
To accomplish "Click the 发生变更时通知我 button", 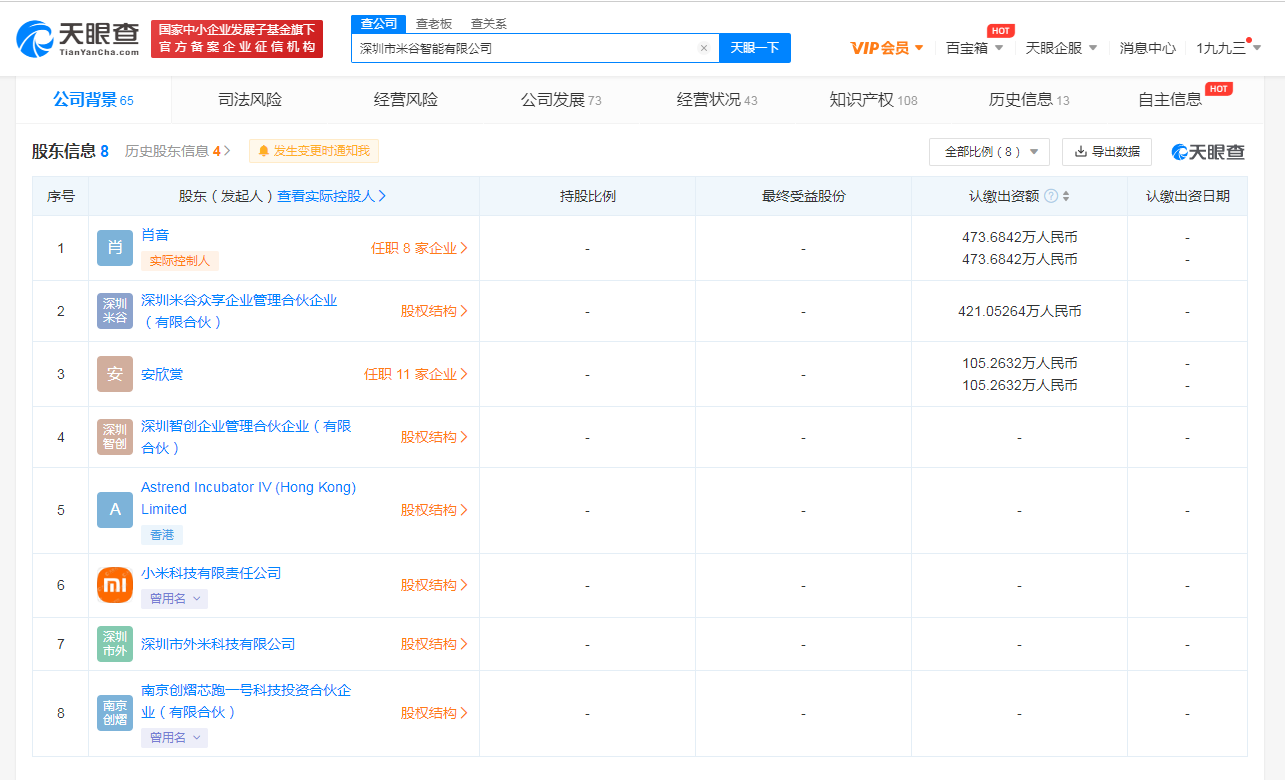I will point(314,151).
